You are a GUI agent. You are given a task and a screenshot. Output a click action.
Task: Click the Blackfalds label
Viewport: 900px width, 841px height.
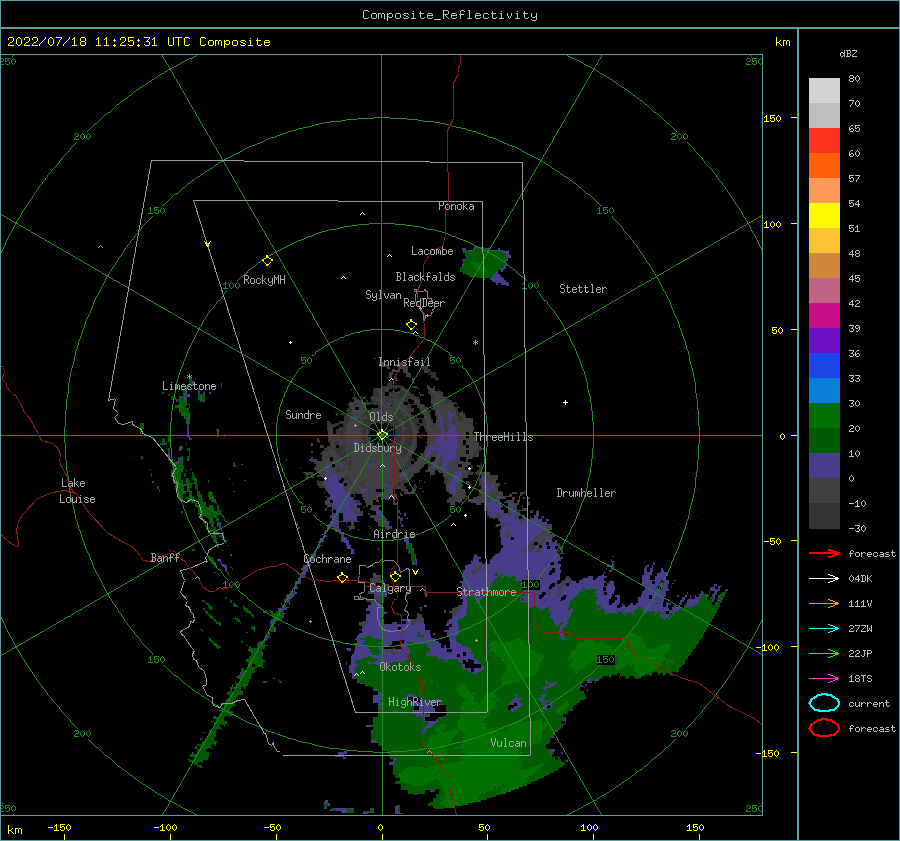(425, 277)
